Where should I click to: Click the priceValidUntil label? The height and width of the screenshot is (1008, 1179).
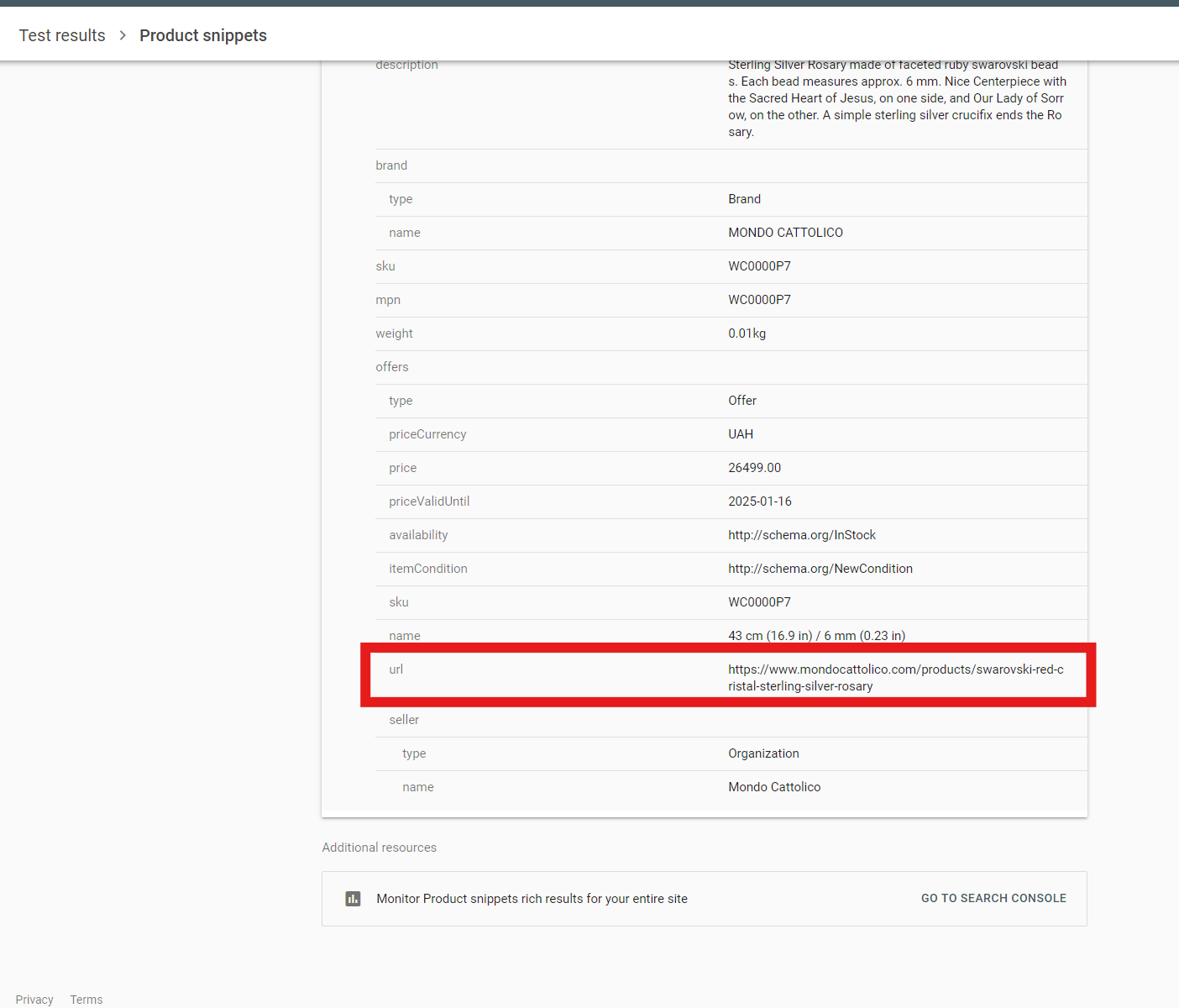tap(429, 501)
